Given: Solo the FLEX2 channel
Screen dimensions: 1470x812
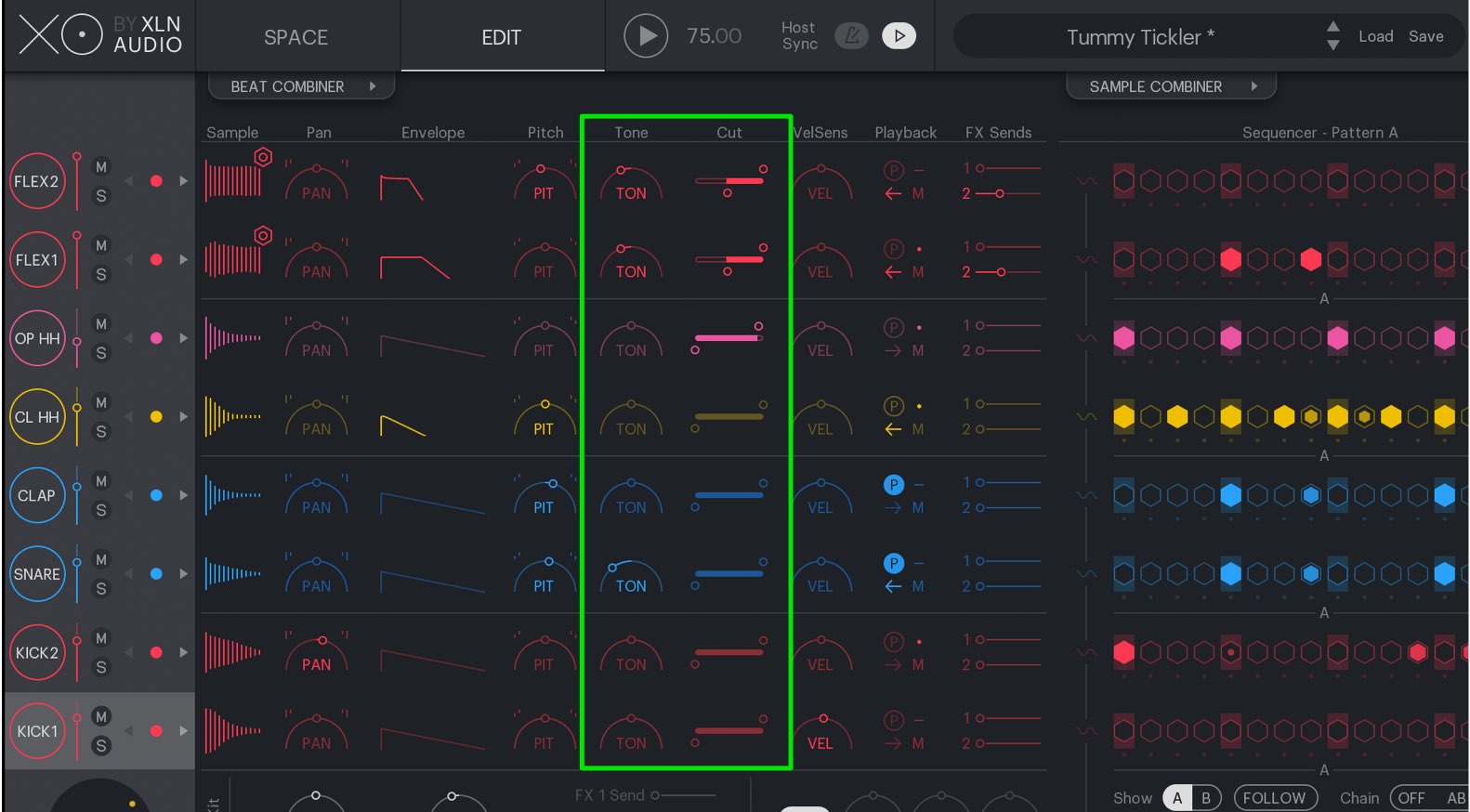Looking at the screenshot, I should 101,196.
